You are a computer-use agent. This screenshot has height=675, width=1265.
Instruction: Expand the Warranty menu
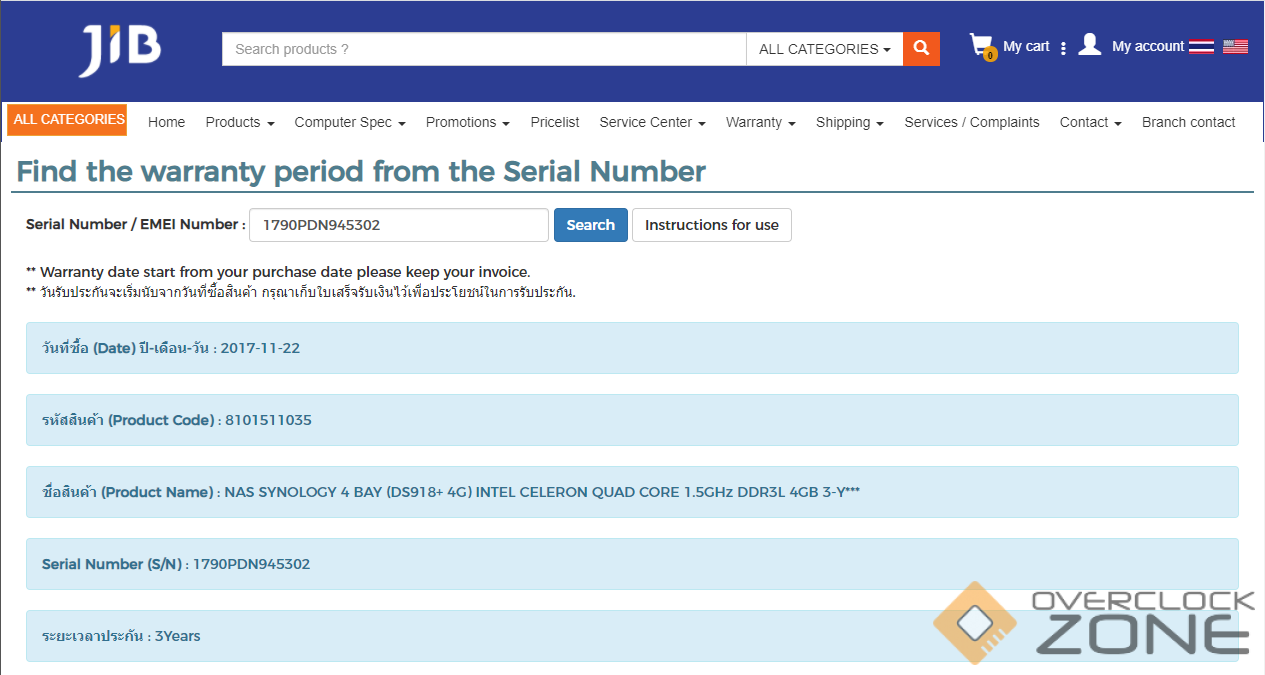point(761,122)
